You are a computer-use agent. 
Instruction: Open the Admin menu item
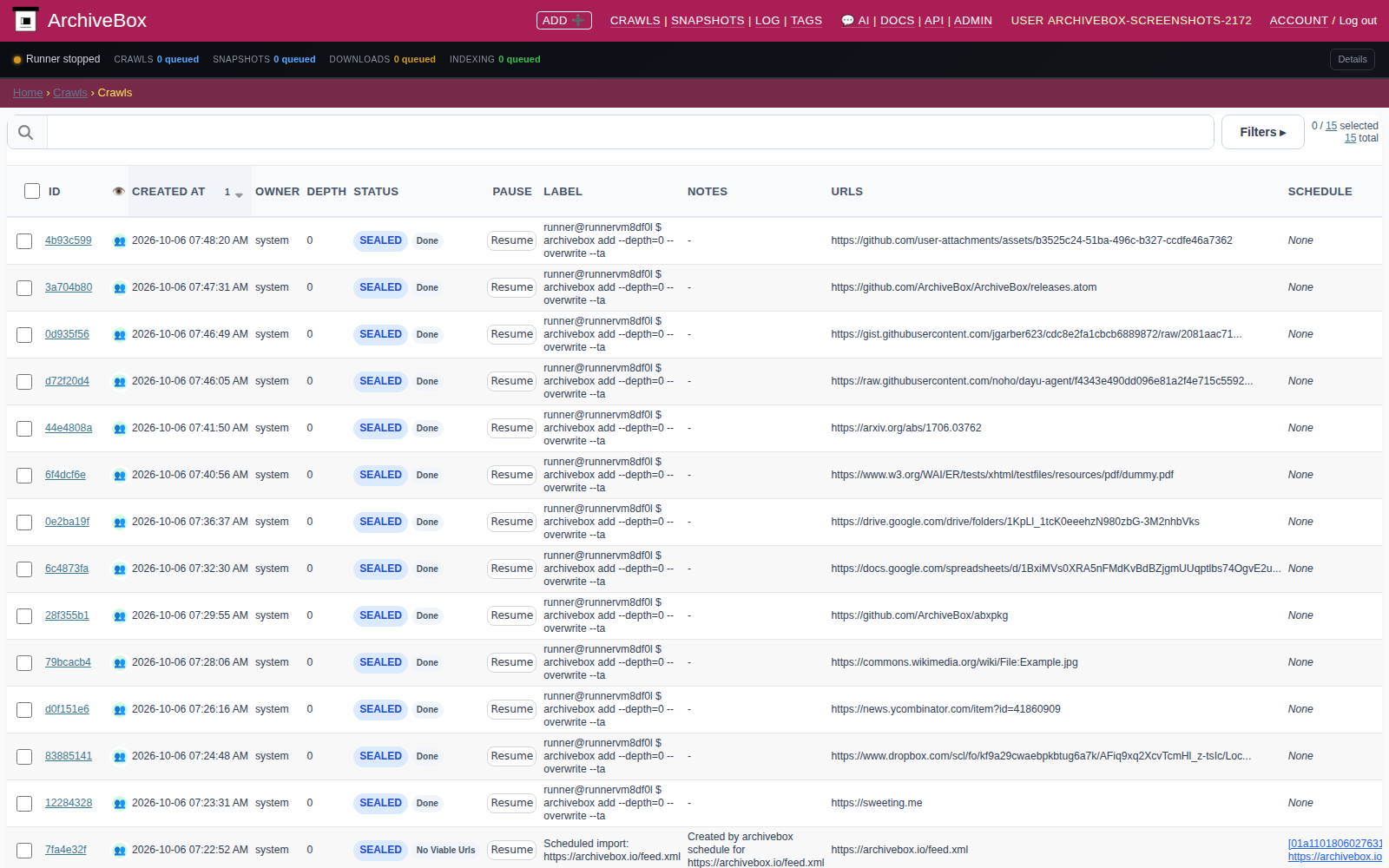pyautogui.click(x=973, y=20)
